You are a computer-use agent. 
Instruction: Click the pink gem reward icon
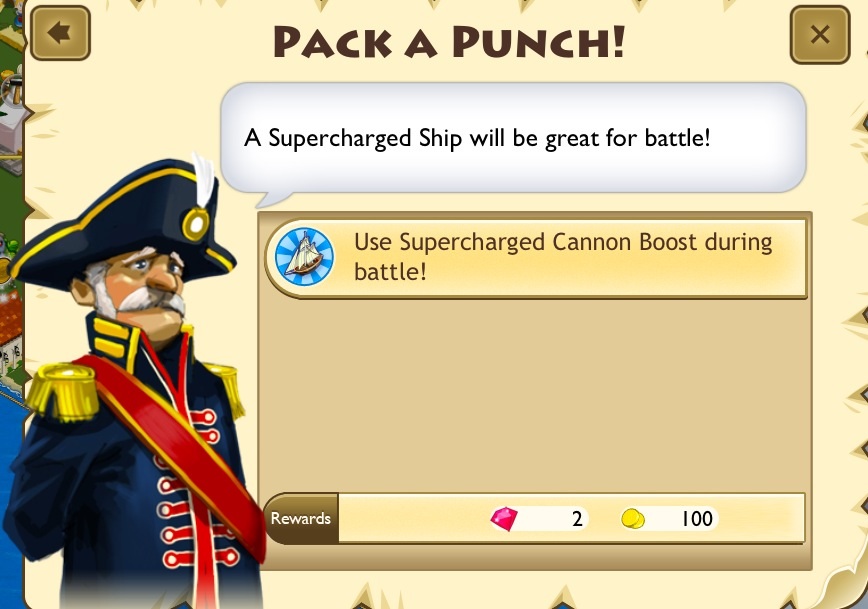coord(504,519)
